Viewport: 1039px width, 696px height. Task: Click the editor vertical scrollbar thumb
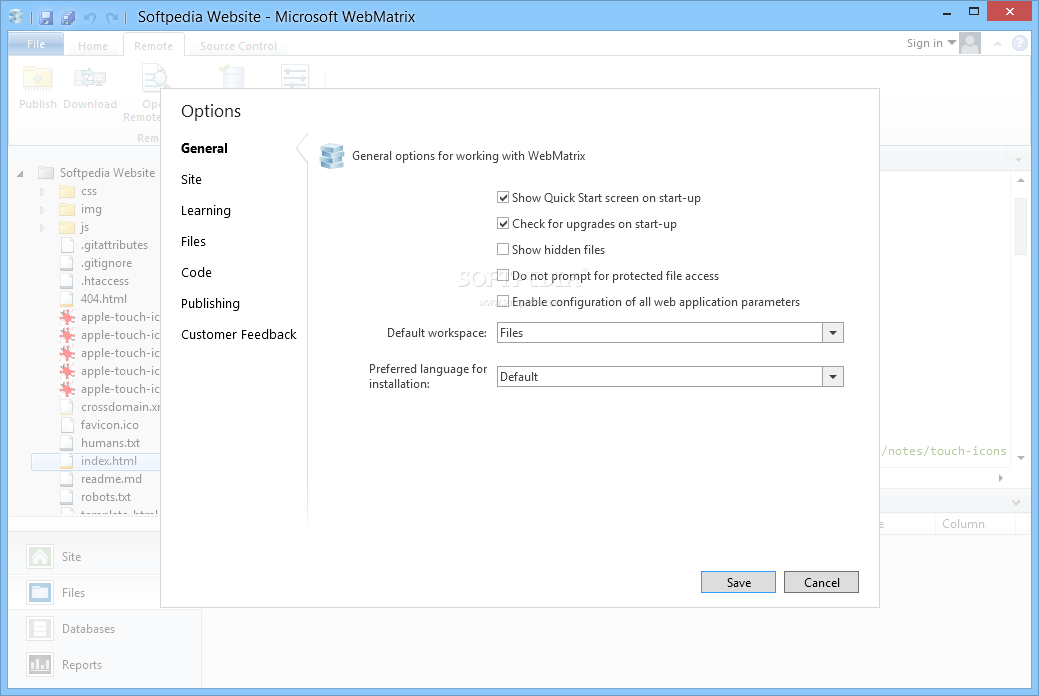coord(1020,225)
